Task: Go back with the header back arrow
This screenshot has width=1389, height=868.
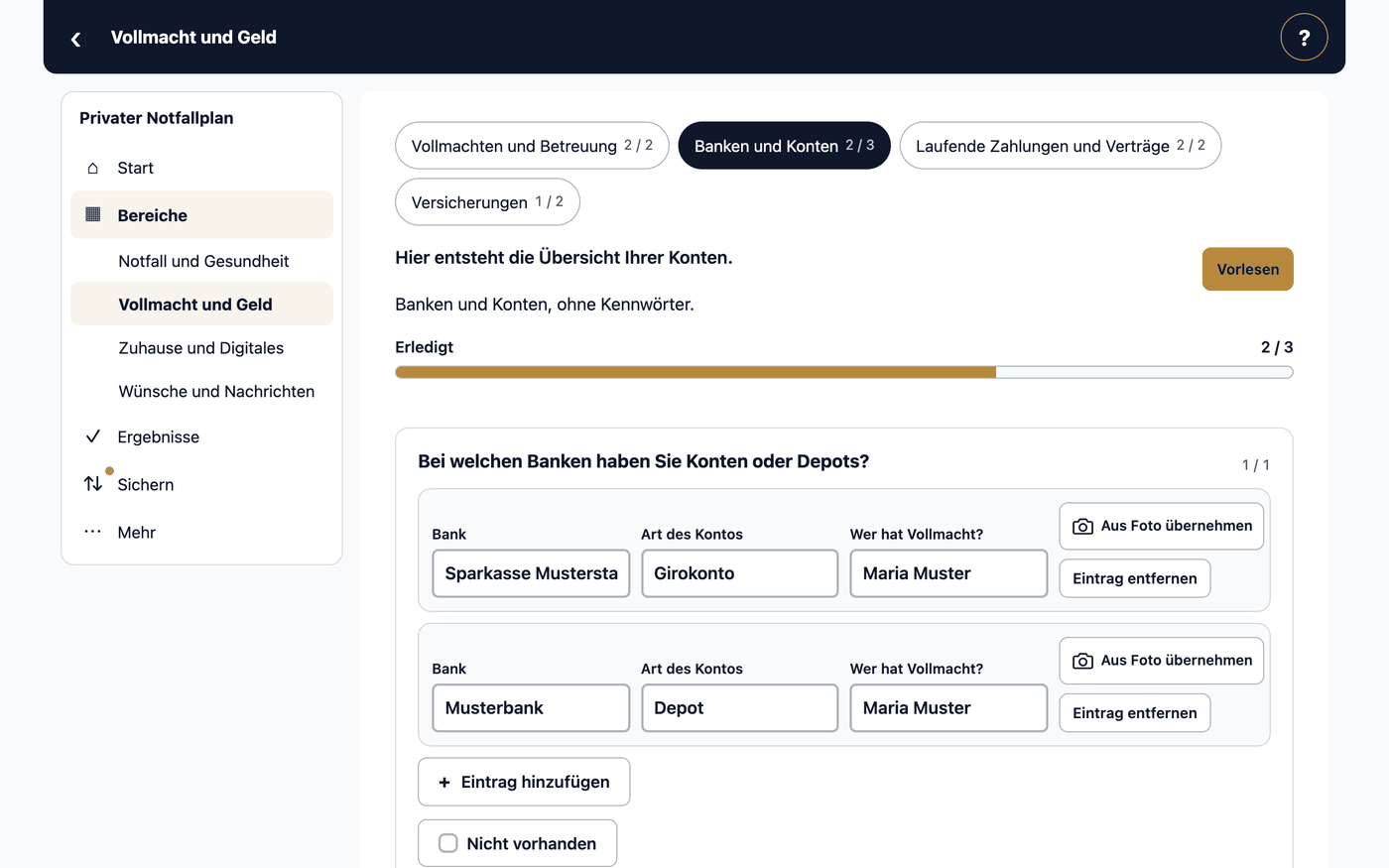Action: pos(75,39)
